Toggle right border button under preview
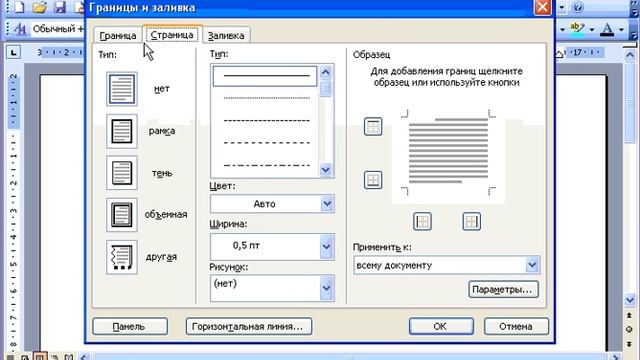This screenshot has height=360, width=640. [x=471, y=222]
